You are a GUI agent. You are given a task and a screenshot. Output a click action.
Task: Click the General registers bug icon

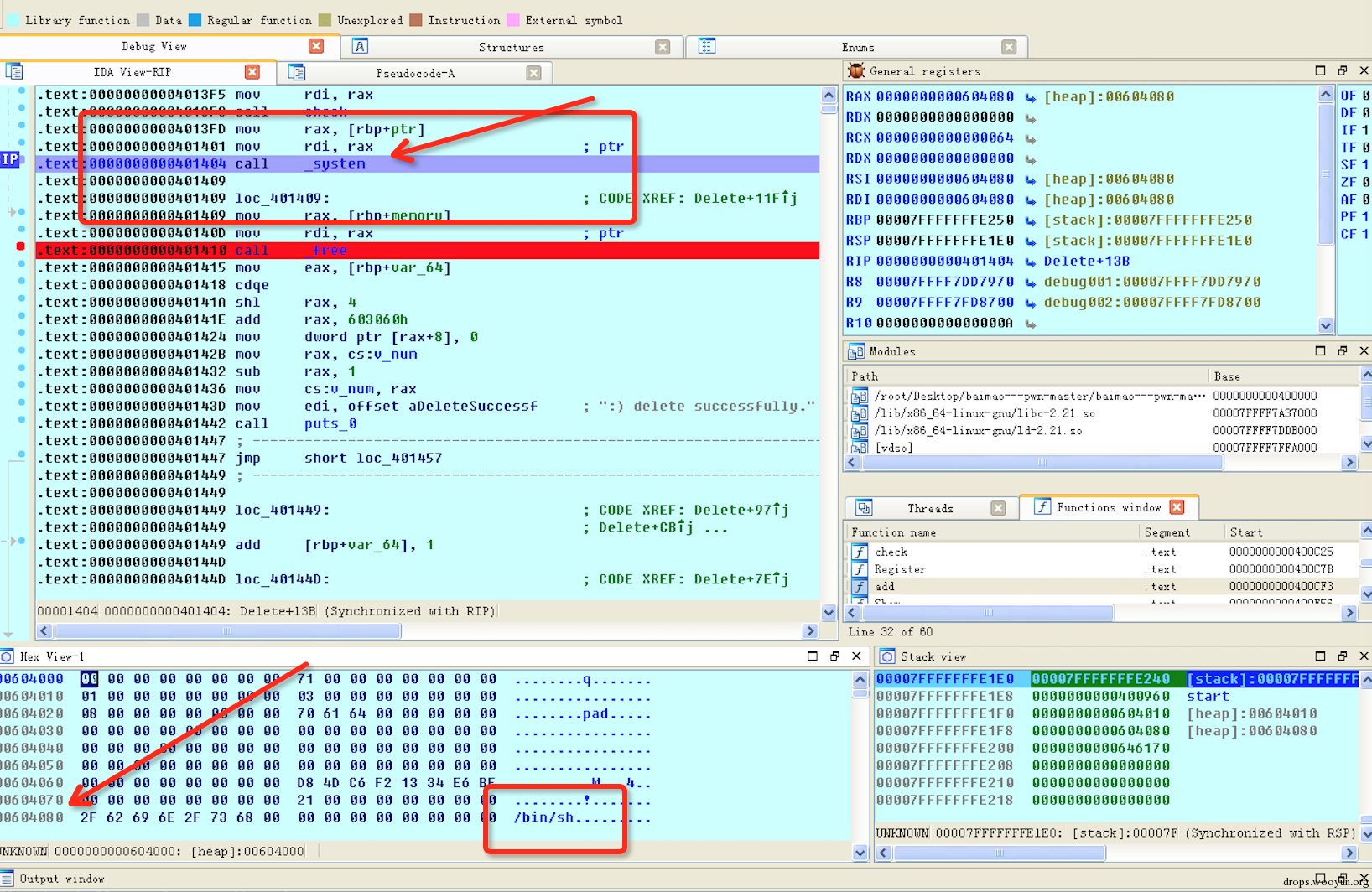click(x=855, y=71)
